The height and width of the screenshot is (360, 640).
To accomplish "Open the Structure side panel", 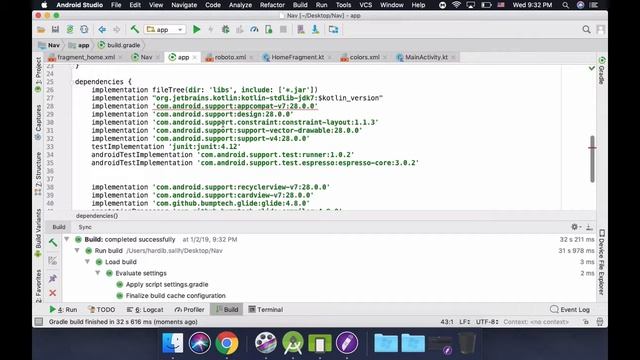I will point(38,173).
